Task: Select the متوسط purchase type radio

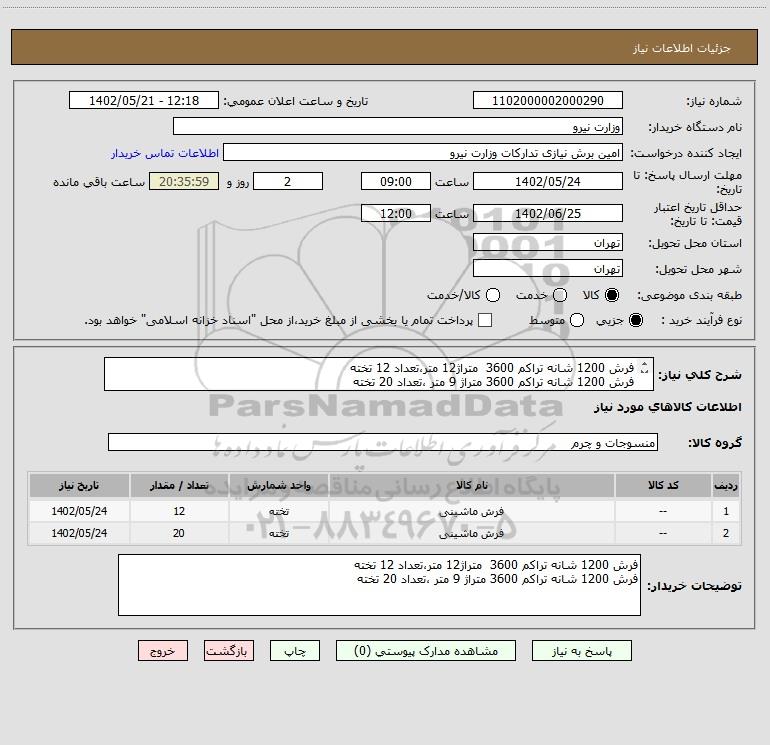Action: (x=577, y=320)
